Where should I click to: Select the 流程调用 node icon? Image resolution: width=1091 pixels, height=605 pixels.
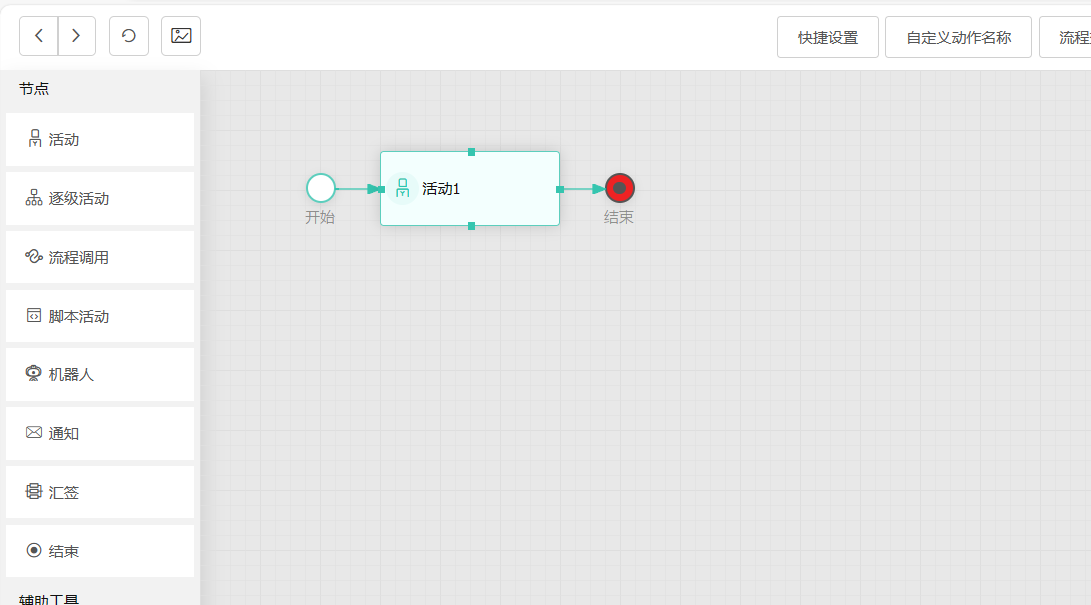(x=34, y=257)
